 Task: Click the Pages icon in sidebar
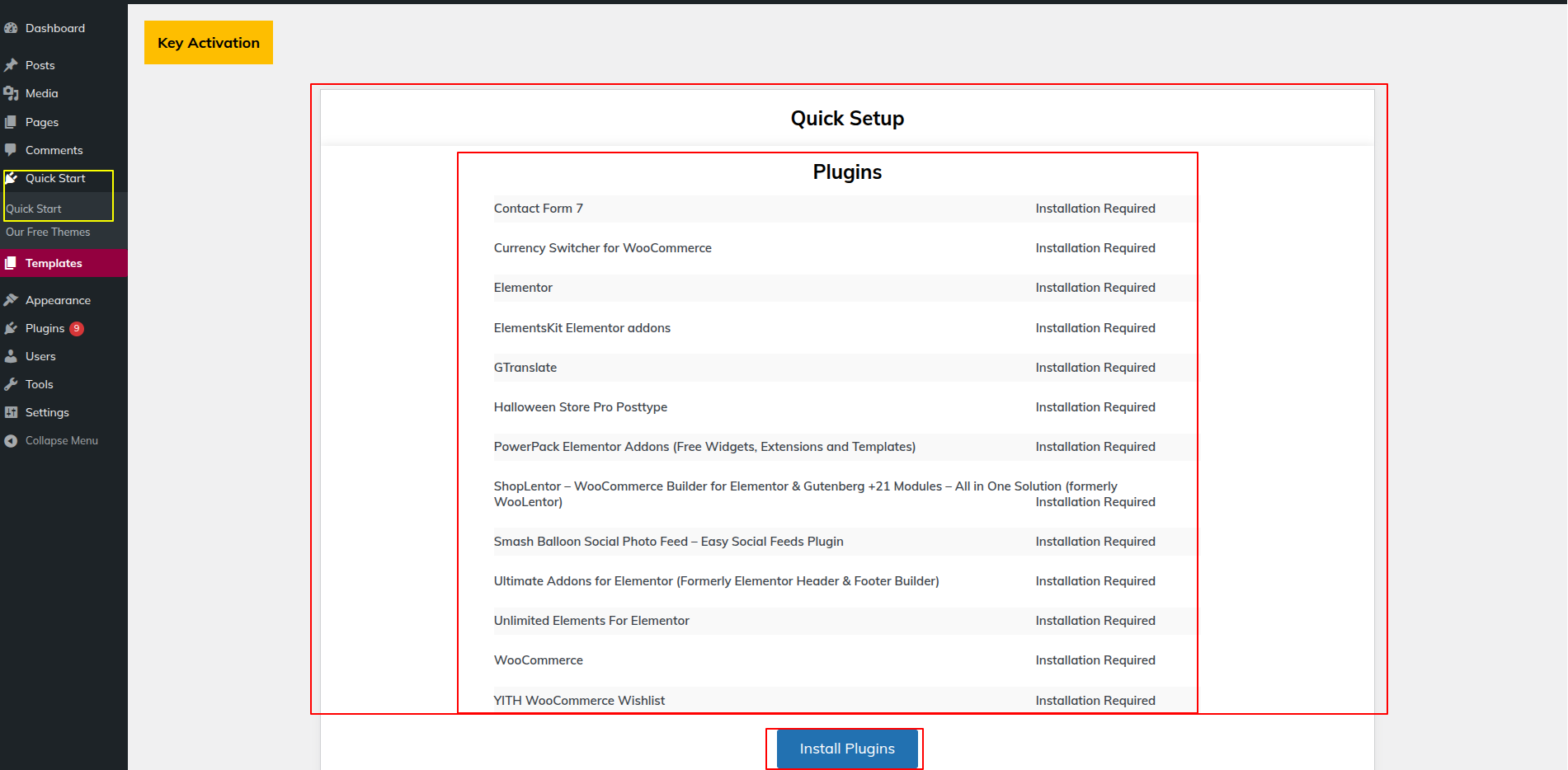(x=11, y=122)
